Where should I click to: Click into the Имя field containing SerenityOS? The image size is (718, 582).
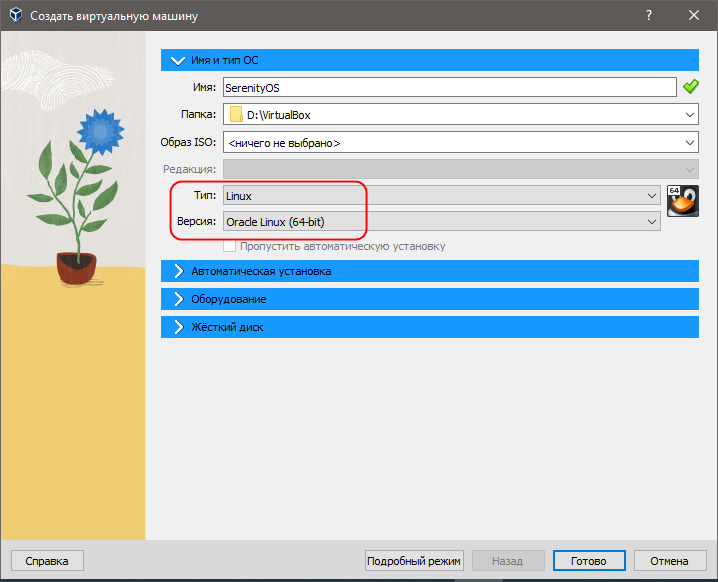pos(450,87)
